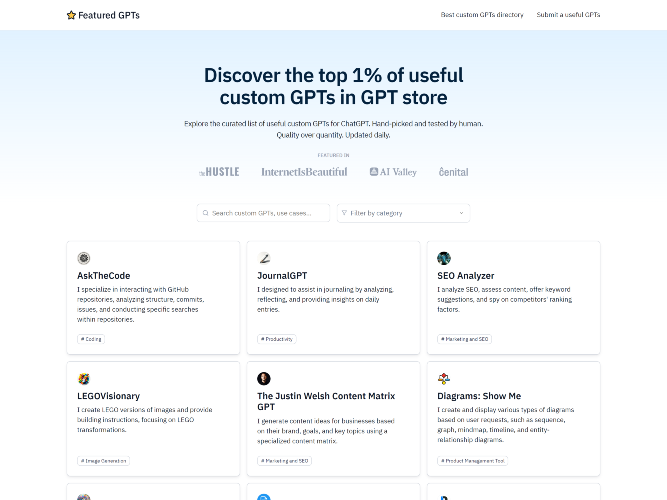Open the Filter by category dropdown
Screen dimensions: 667x500
pyautogui.click(x=403, y=213)
